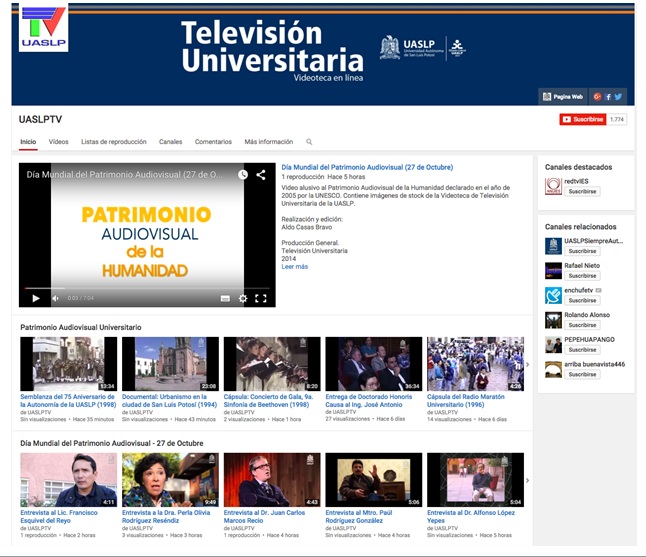646x557 pixels.
Task: Open Más información tab
Action: click(269, 142)
